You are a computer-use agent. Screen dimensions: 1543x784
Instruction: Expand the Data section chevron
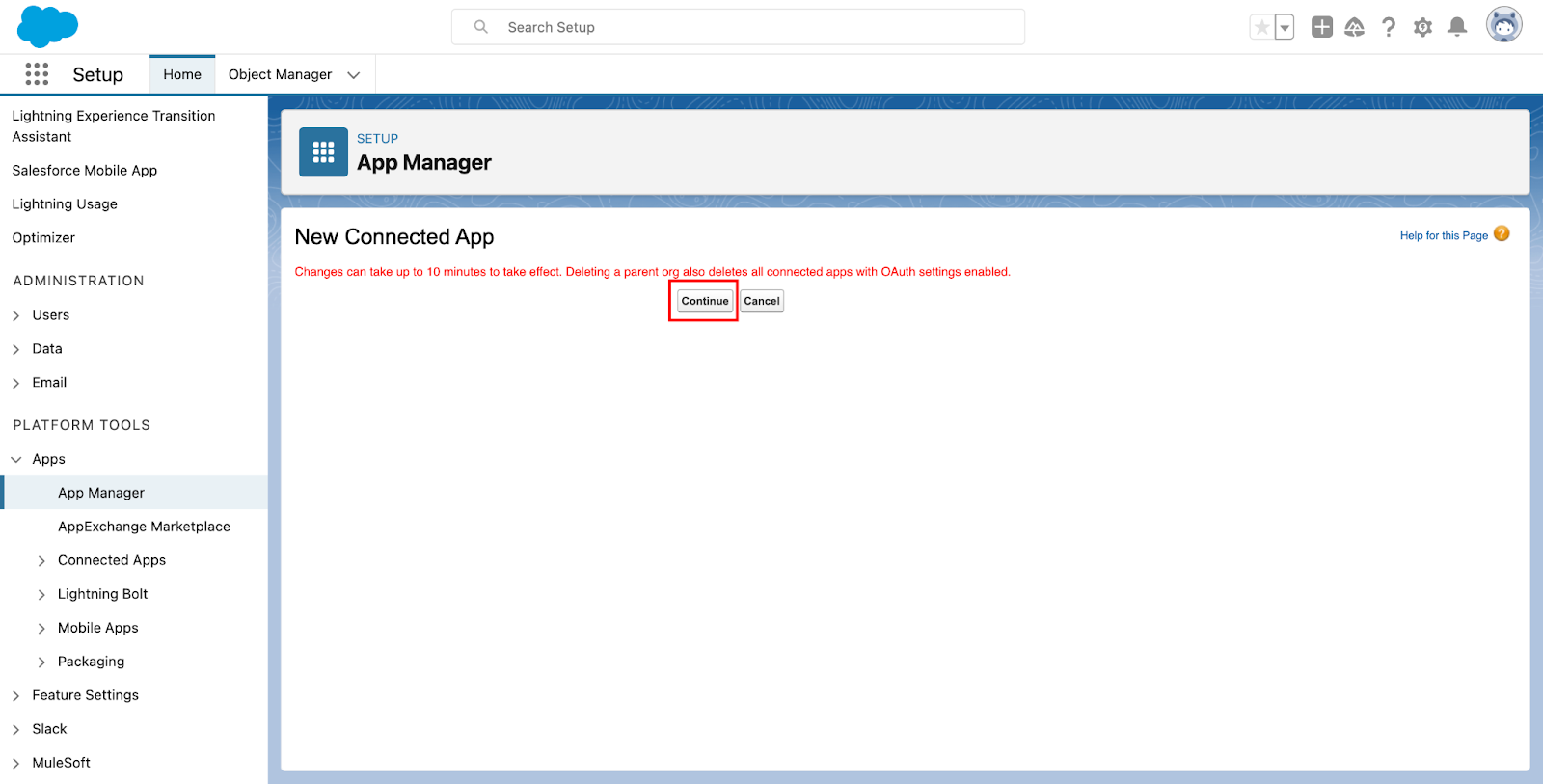point(16,349)
